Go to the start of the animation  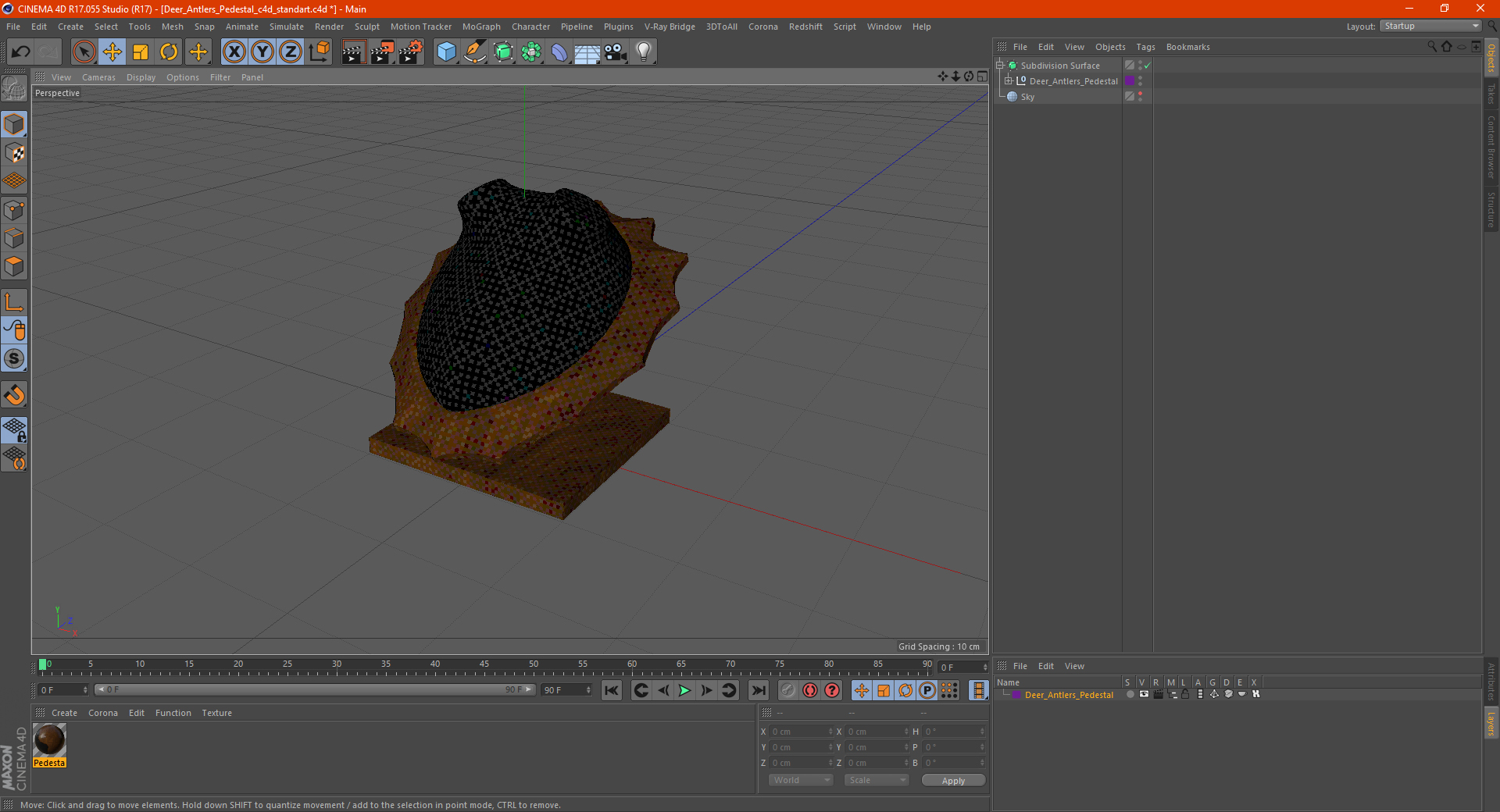tap(612, 690)
